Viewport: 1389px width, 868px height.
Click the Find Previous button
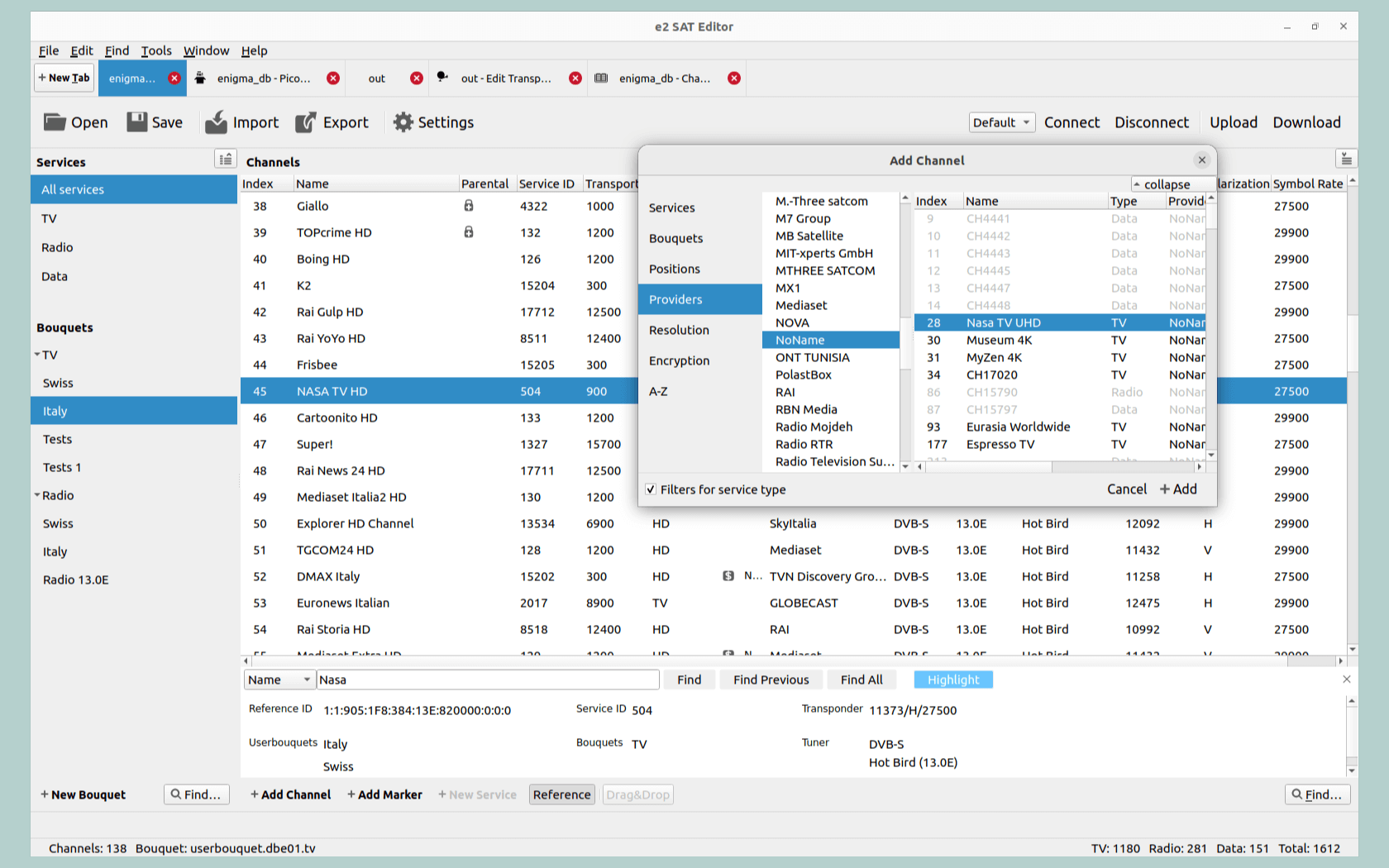(770, 680)
